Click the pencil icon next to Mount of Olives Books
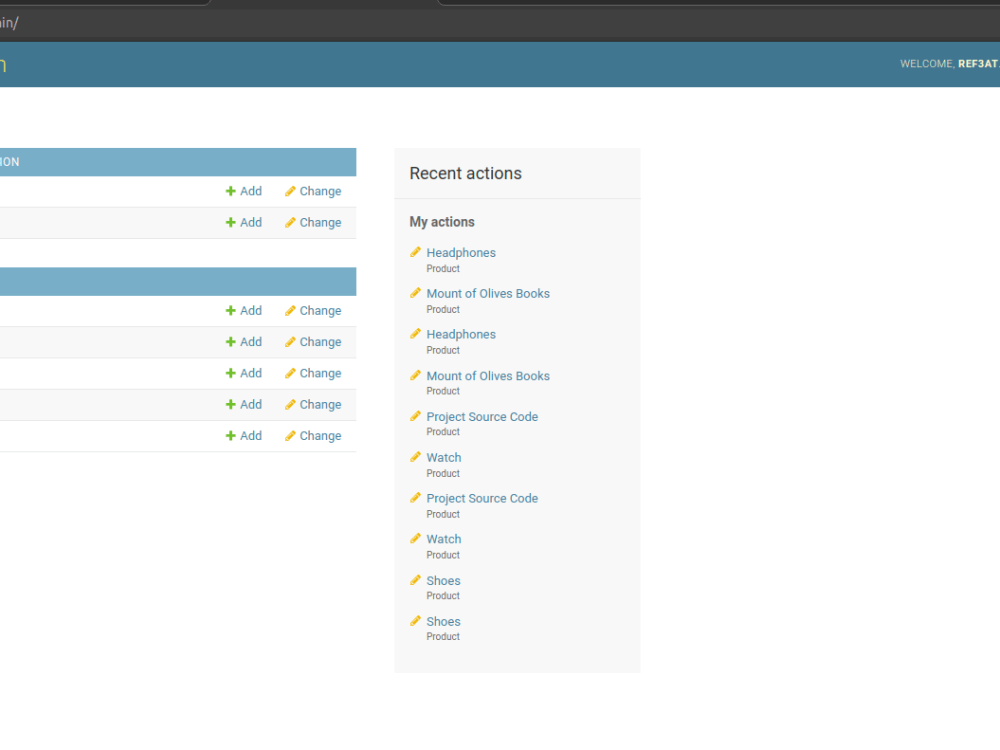This screenshot has width=1000, height=750. pyautogui.click(x=416, y=293)
